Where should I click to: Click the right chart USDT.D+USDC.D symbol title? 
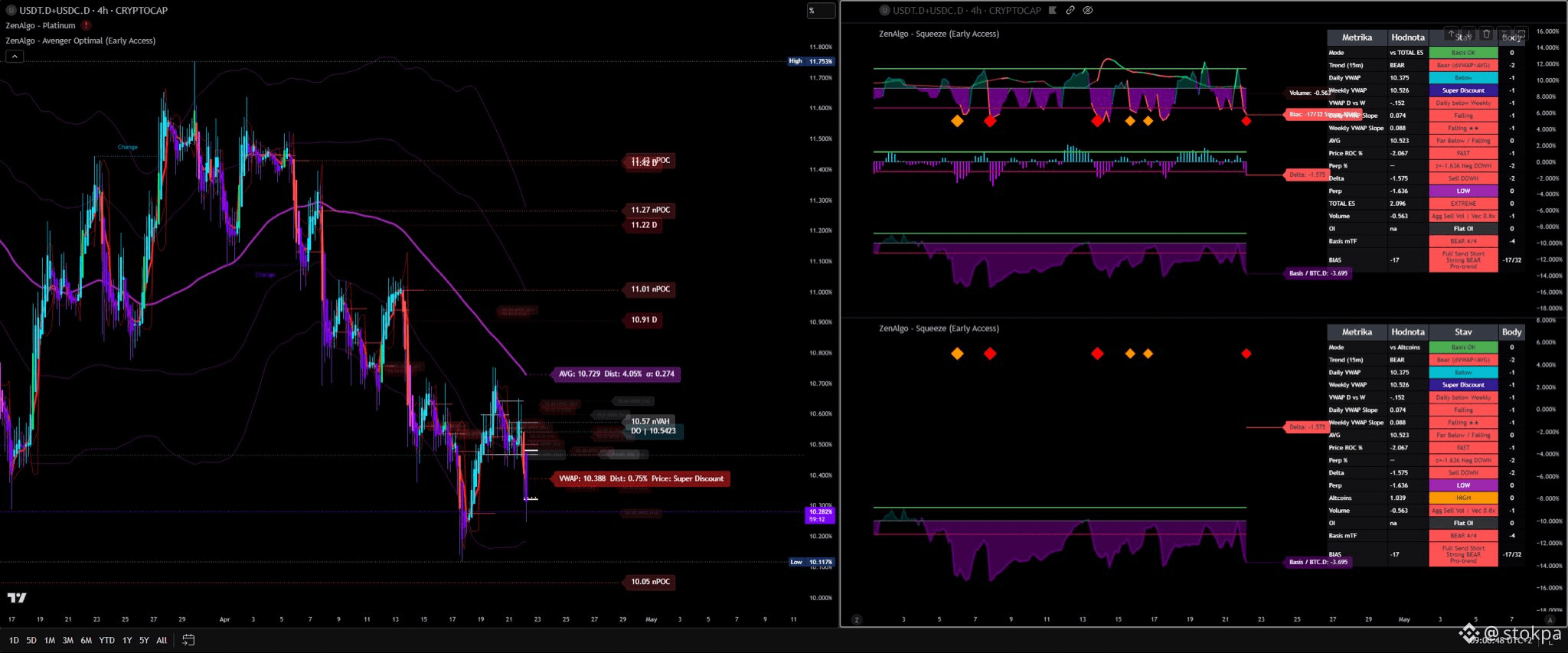tap(967, 10)
